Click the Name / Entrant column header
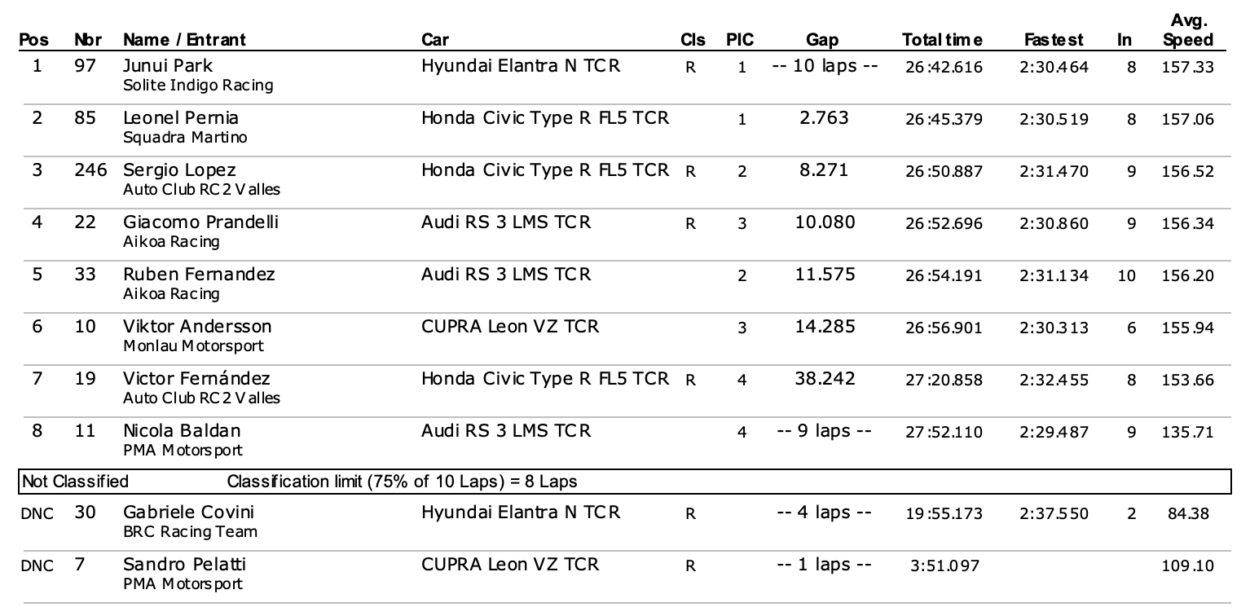 tap(184, 41)
